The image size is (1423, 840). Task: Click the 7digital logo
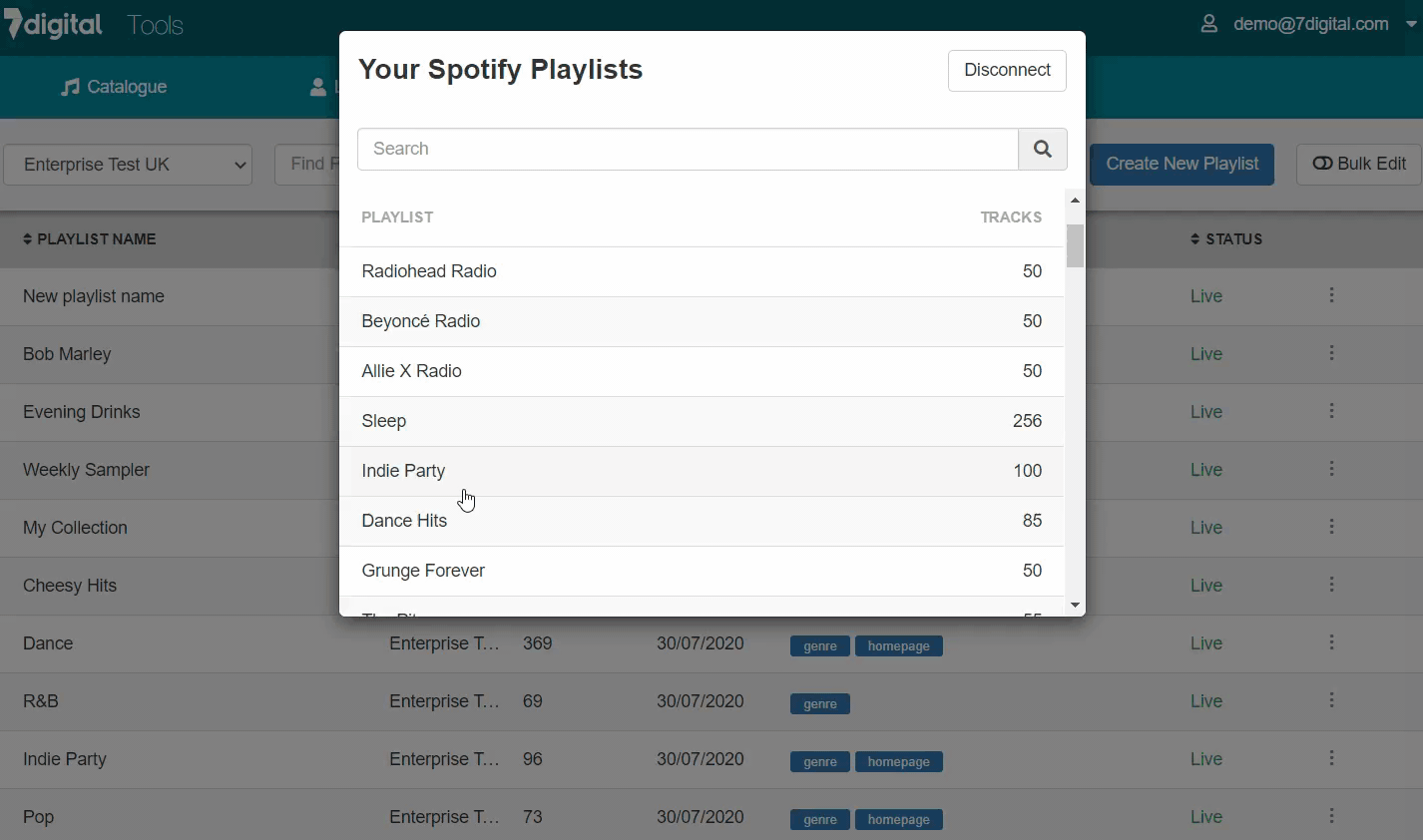click(x=53, y=24)
